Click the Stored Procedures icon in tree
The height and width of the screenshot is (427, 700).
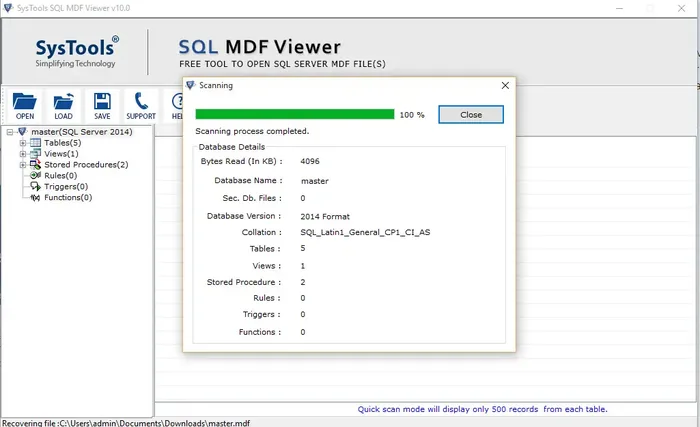[35, 165]
